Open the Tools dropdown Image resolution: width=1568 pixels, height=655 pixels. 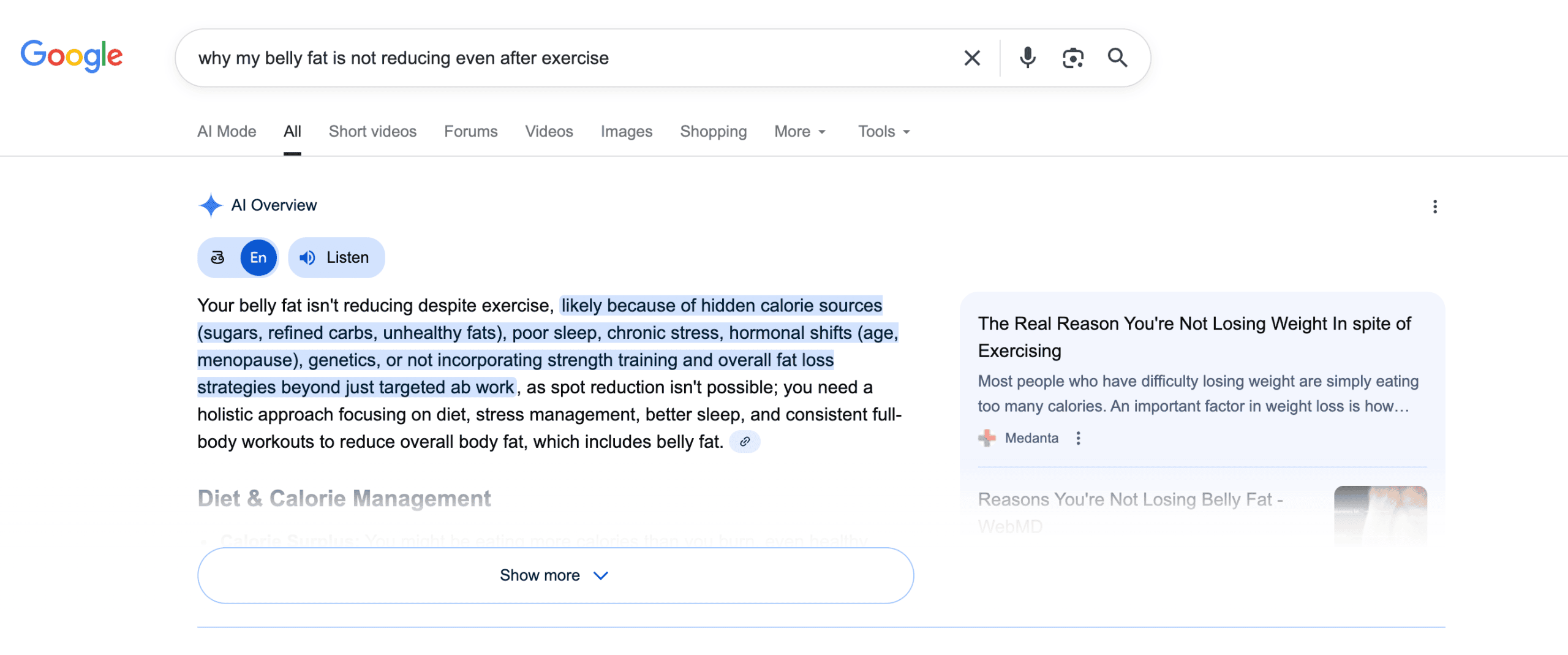click(883, 131)
